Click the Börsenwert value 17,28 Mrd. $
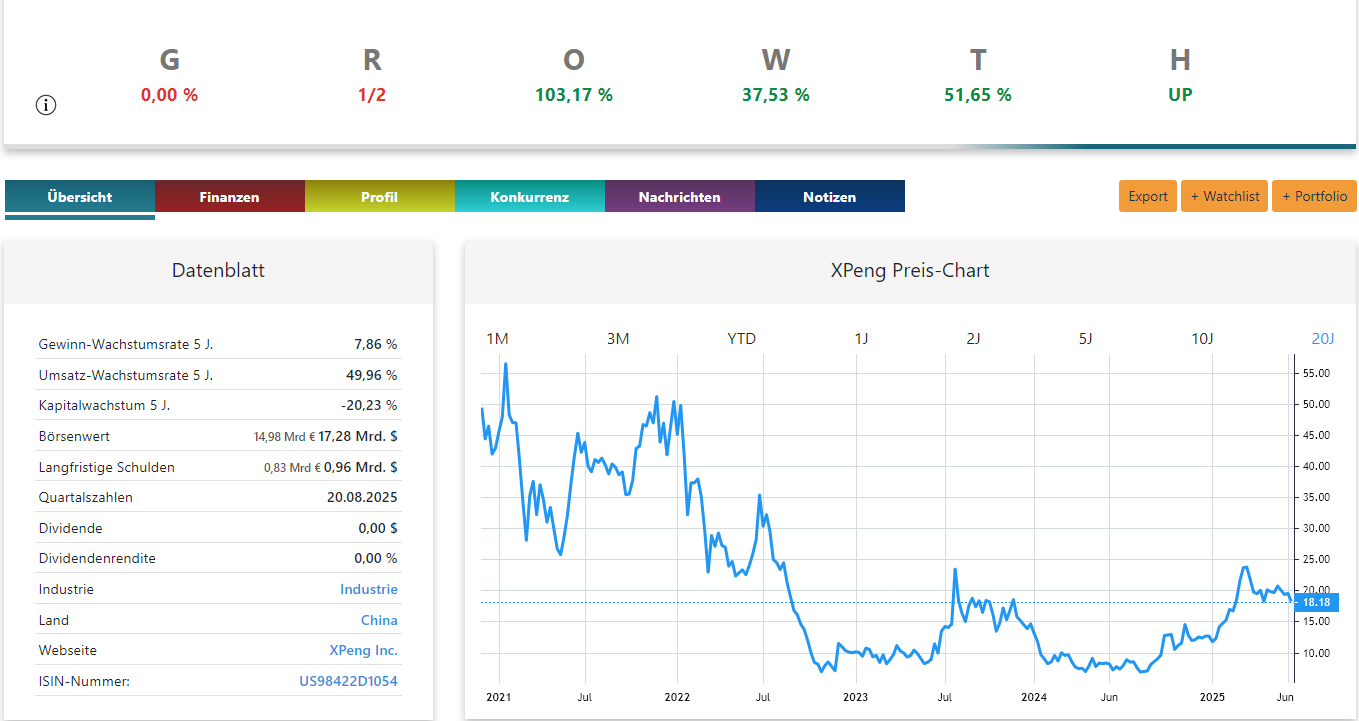This screenshot has height=721, width=1359. (x=357, y=436)
